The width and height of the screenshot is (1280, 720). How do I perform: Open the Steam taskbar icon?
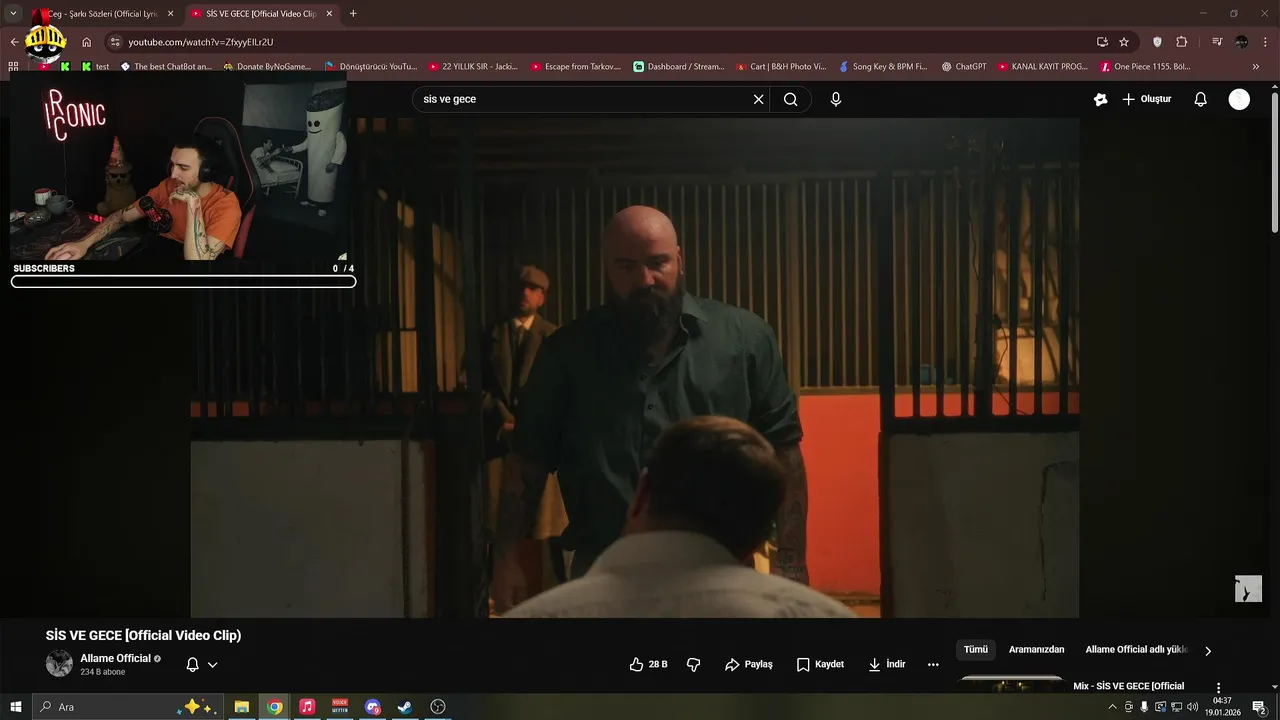[x=405, y=707]
